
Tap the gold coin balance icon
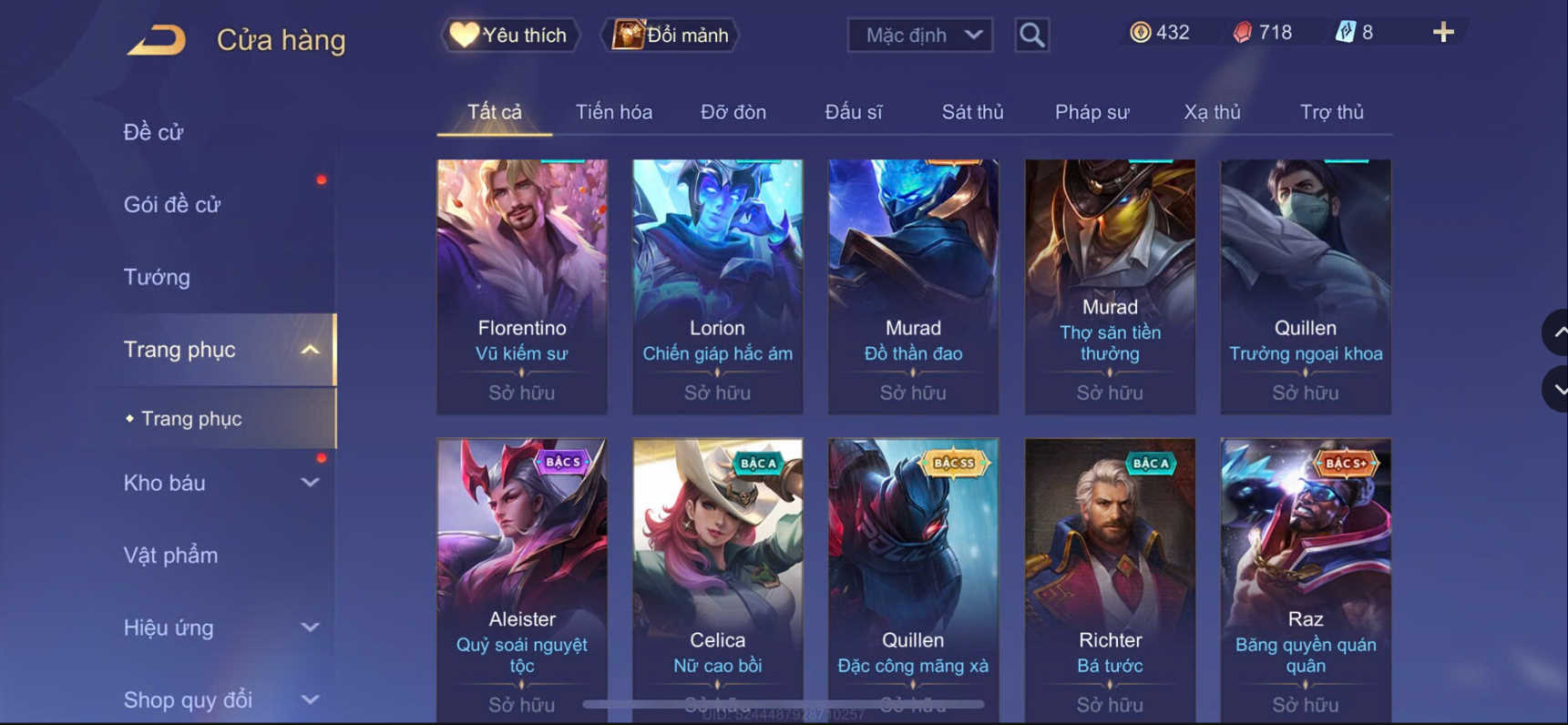[1140, 33]
